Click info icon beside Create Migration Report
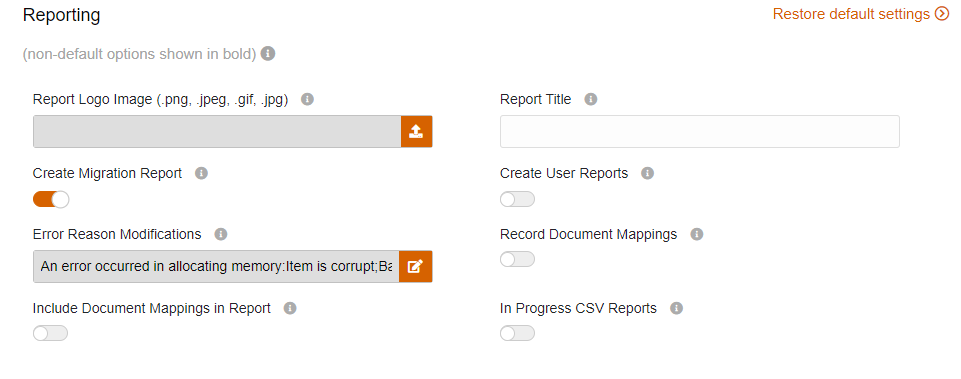 (x=202, y=173)
